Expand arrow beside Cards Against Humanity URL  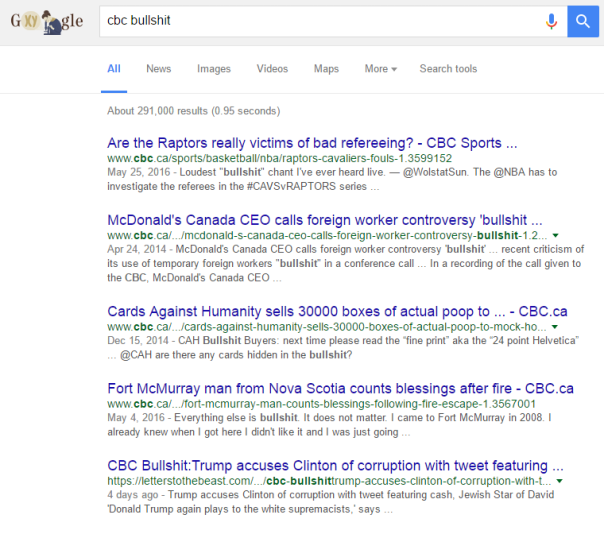[555, 327]
